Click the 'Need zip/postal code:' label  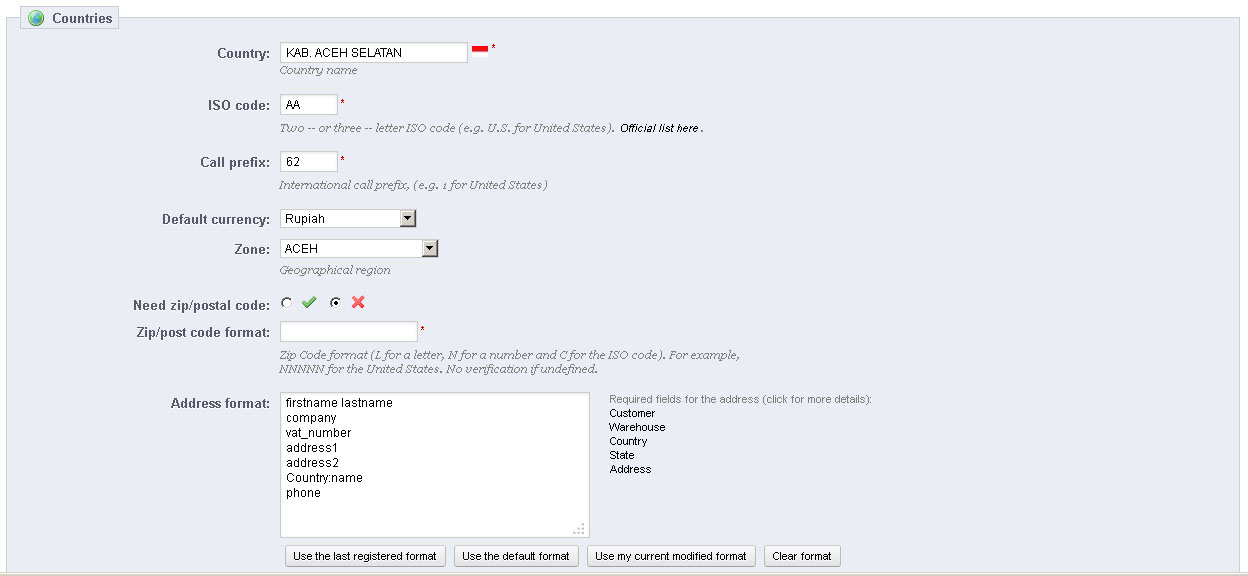tap(201, 305)
